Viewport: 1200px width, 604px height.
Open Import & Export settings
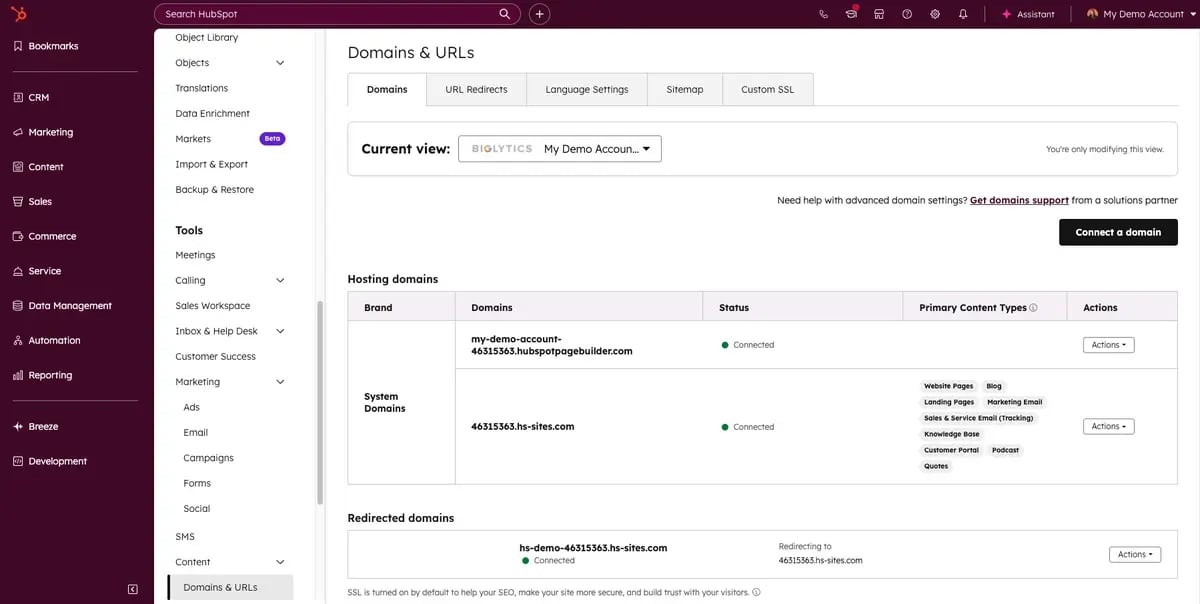tap(211, 164)
